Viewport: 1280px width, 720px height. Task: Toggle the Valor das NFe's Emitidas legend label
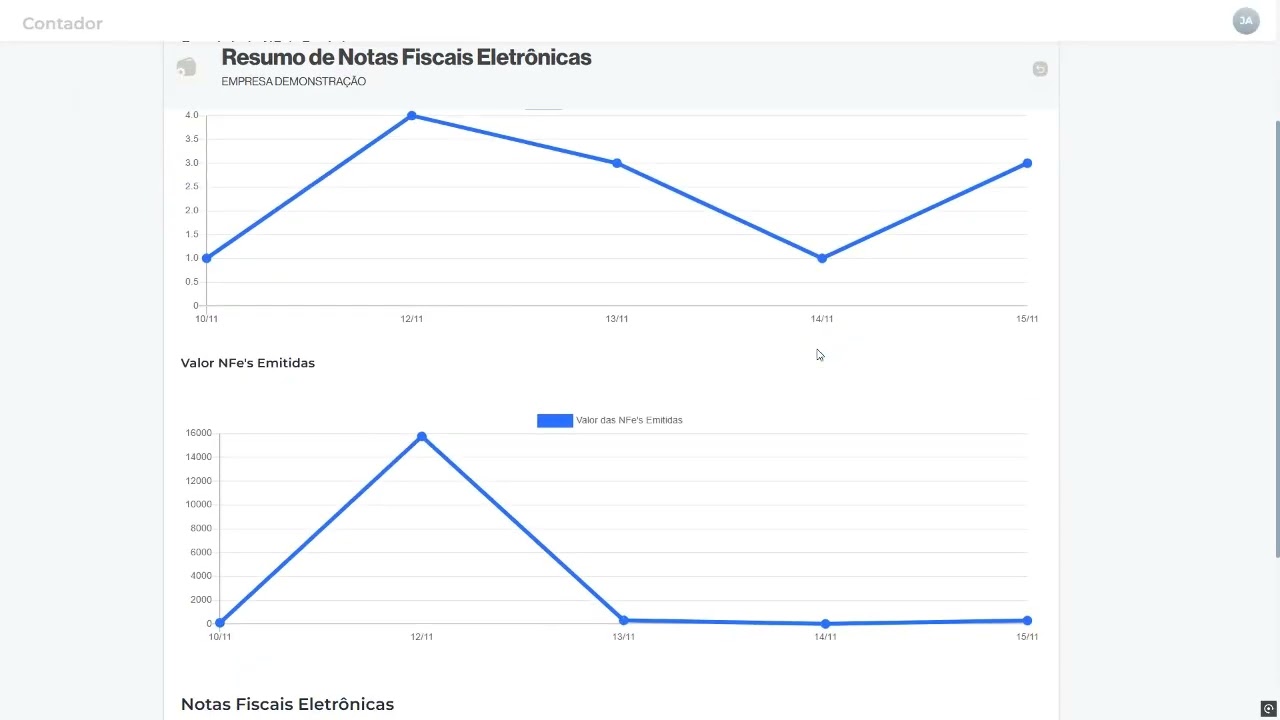coord(629,420)
